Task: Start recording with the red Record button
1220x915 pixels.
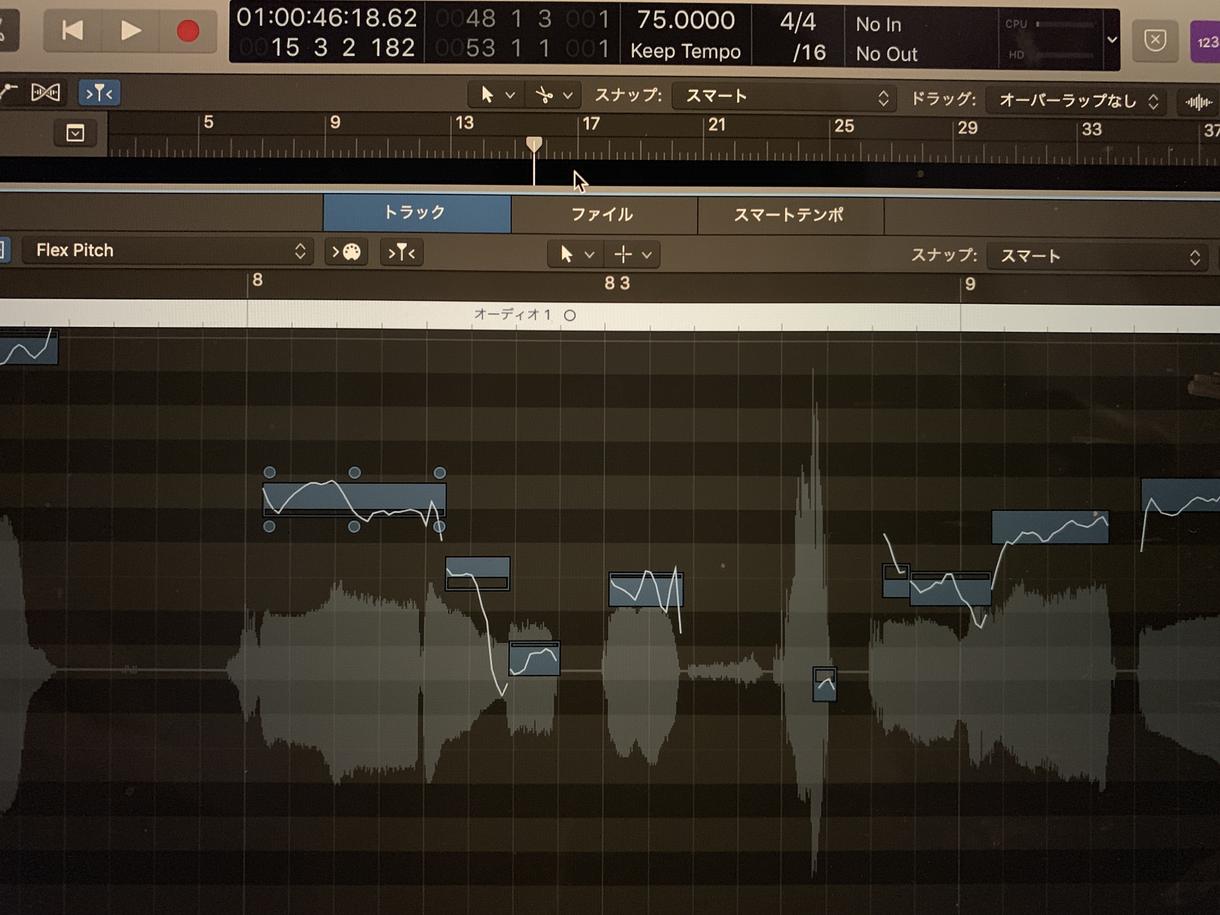Action: [x=187, y=31]
